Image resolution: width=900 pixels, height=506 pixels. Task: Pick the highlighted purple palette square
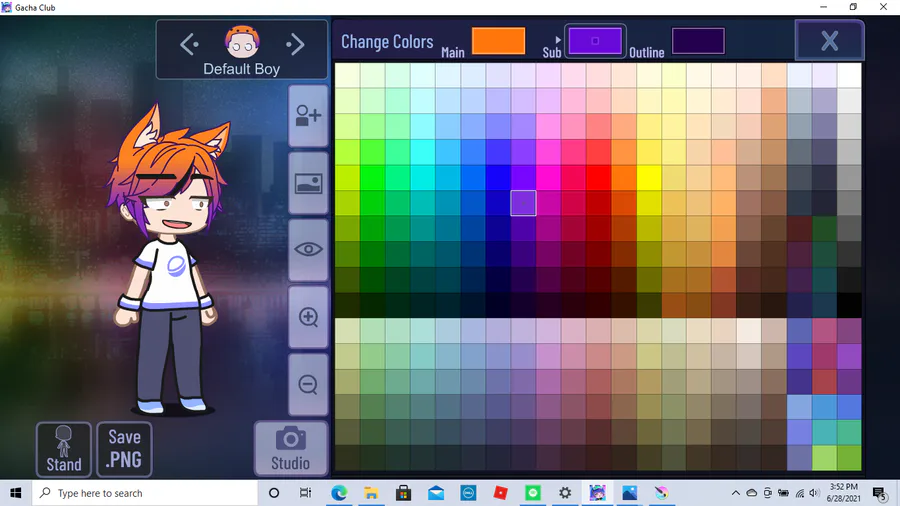(523, 203)
